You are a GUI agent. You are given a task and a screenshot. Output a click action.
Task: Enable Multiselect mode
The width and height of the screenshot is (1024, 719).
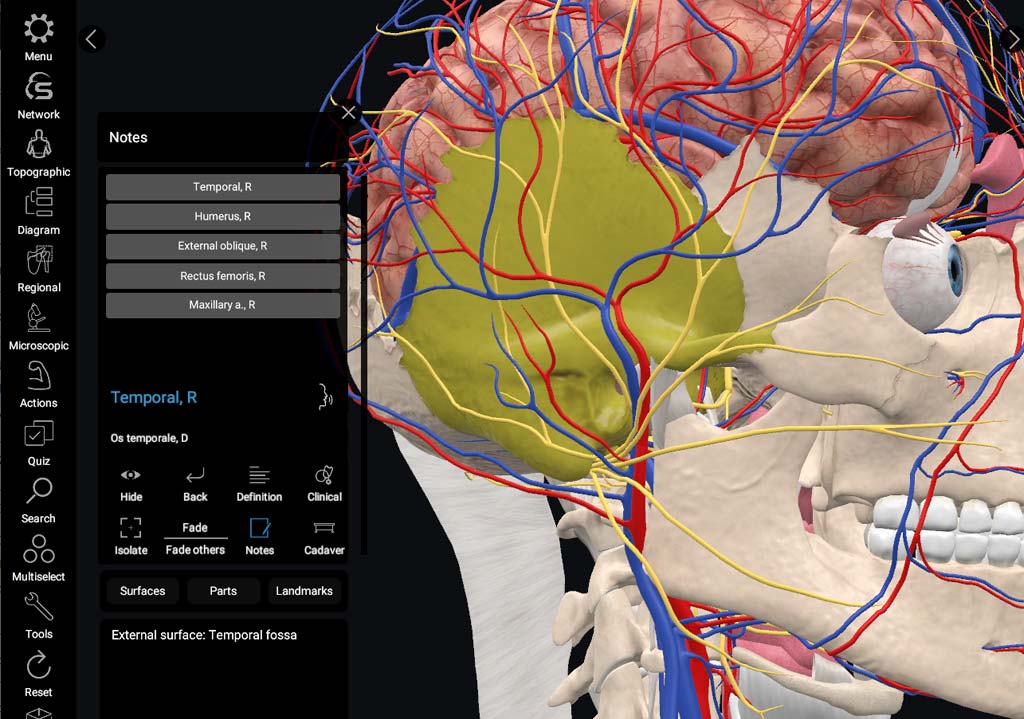click(x=39, y=558)
